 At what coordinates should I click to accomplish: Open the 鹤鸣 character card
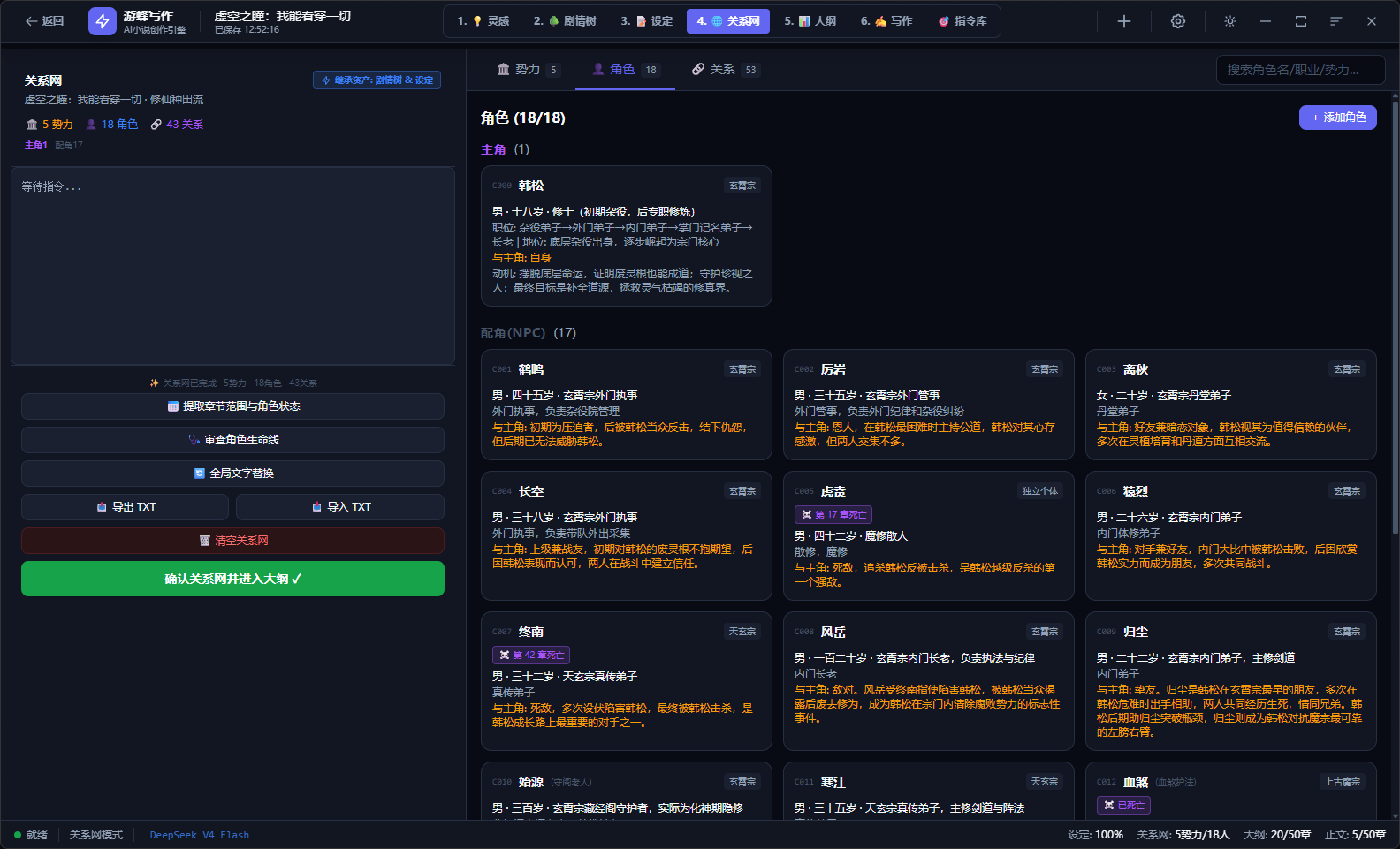626,405
